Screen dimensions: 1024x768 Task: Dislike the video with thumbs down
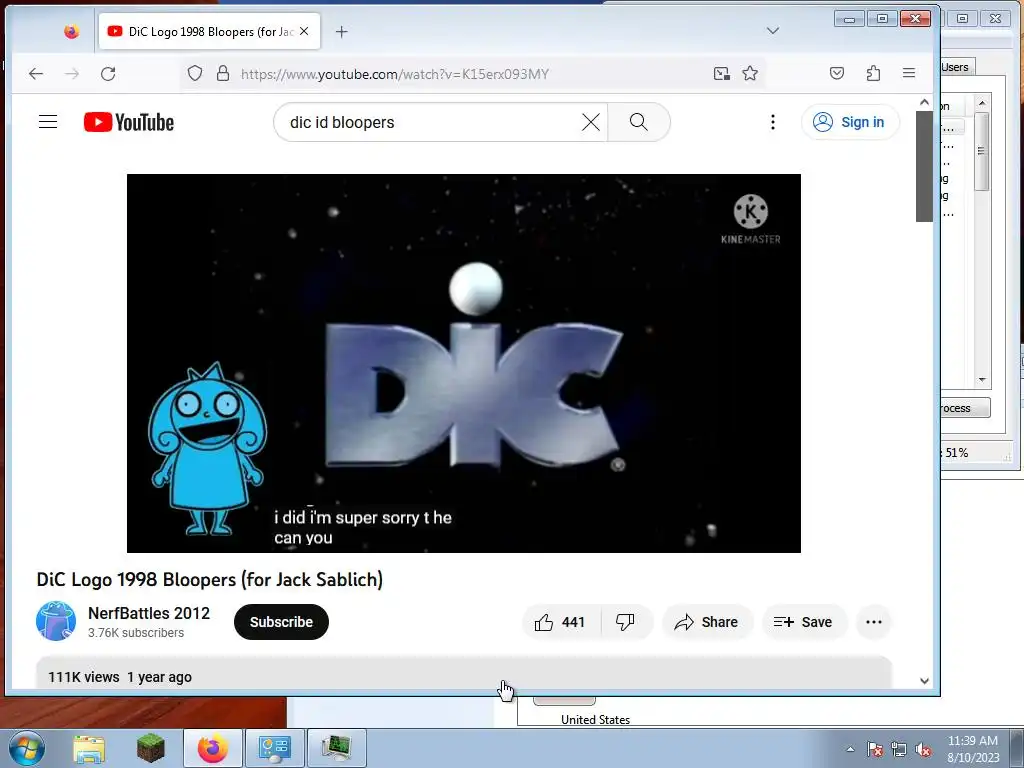coord(626,622)
